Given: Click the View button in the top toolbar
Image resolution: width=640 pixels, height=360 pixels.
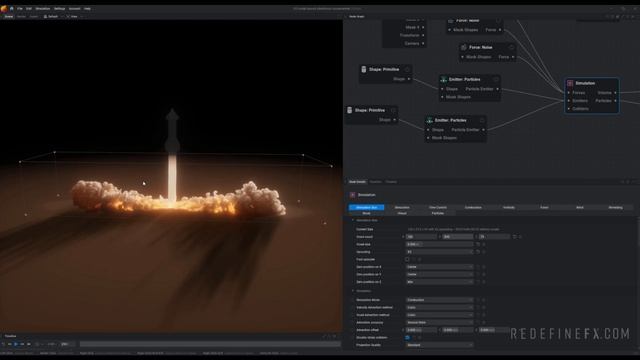Looking at the screenshot, I should point(73,17).
